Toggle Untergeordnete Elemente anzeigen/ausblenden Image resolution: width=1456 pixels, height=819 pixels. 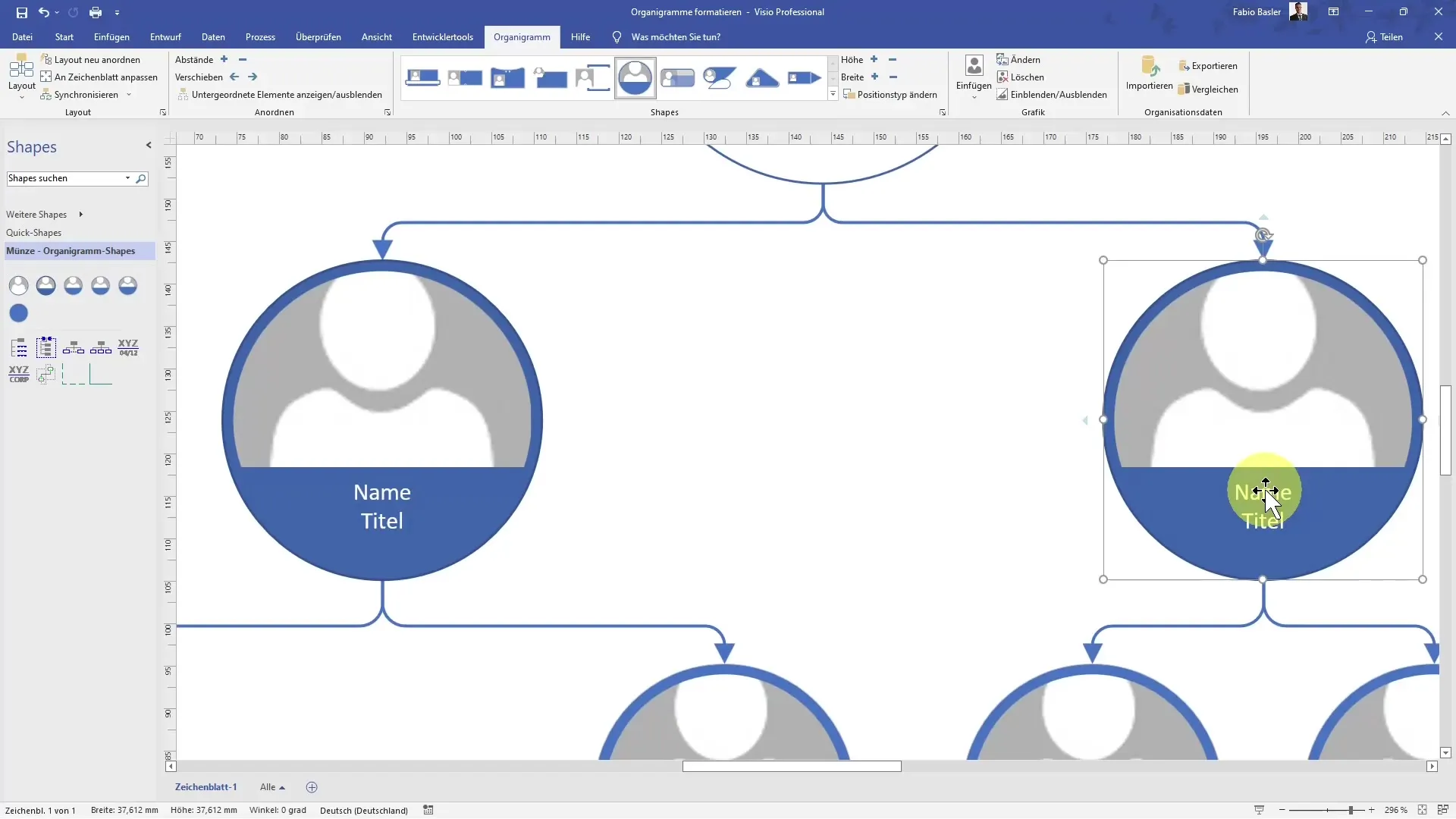coord(280,95)
